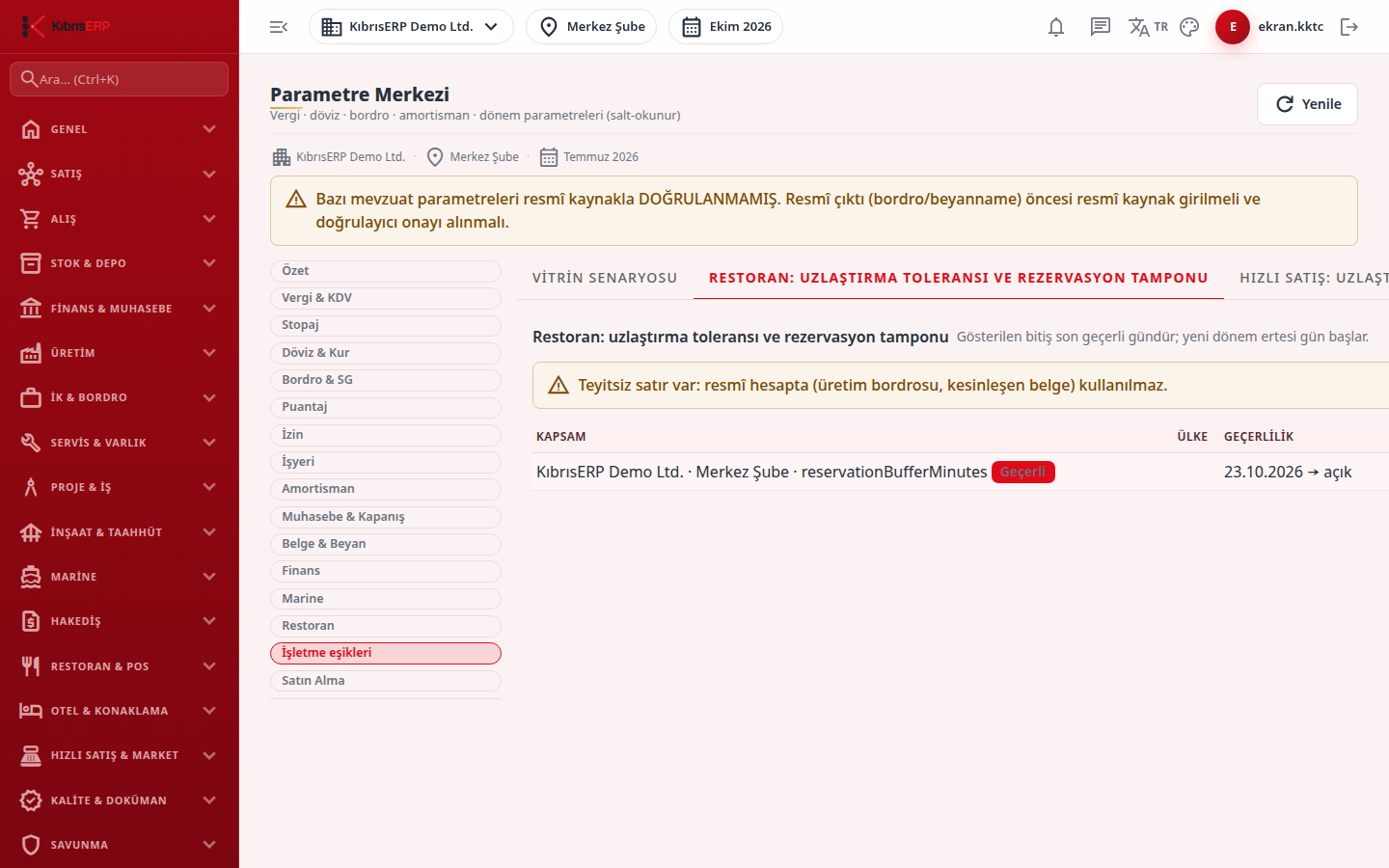Expand the SERVİS & VARLIK chevron
The image size is (1389, 868).
pyautogui.click(x=209, y=443)
